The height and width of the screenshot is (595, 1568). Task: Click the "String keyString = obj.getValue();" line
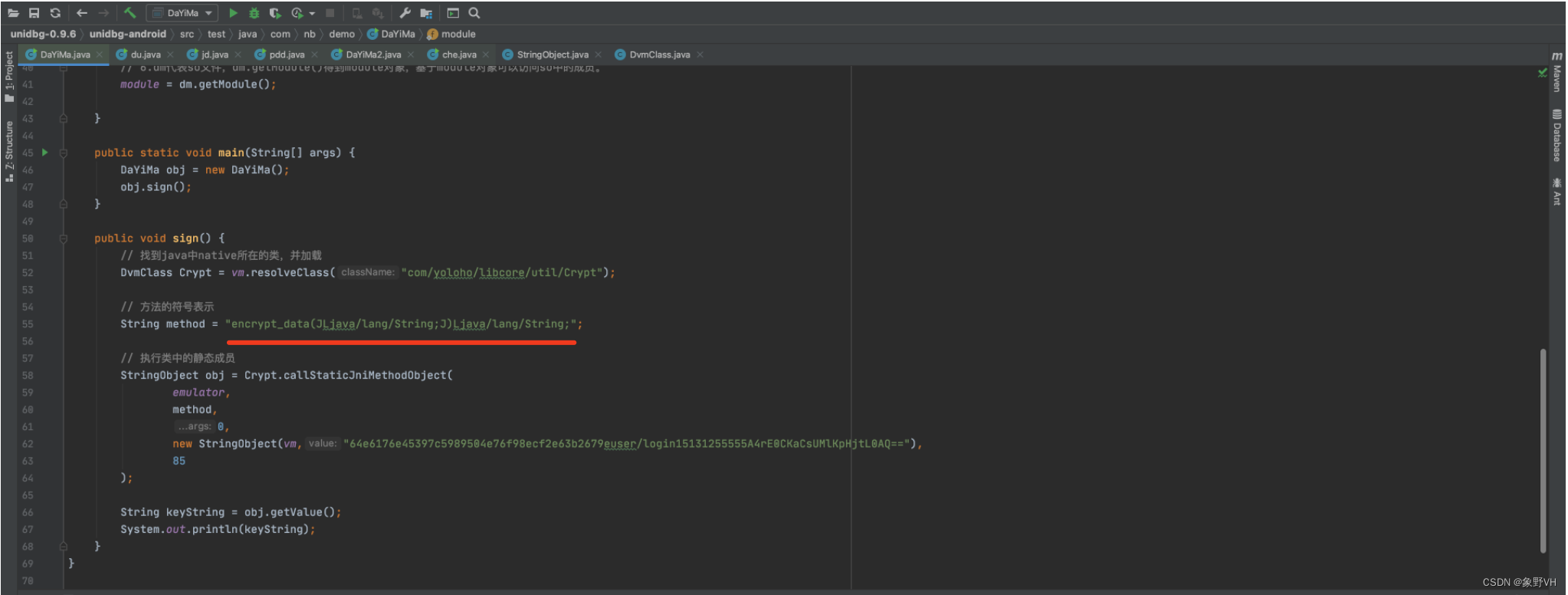231,512
